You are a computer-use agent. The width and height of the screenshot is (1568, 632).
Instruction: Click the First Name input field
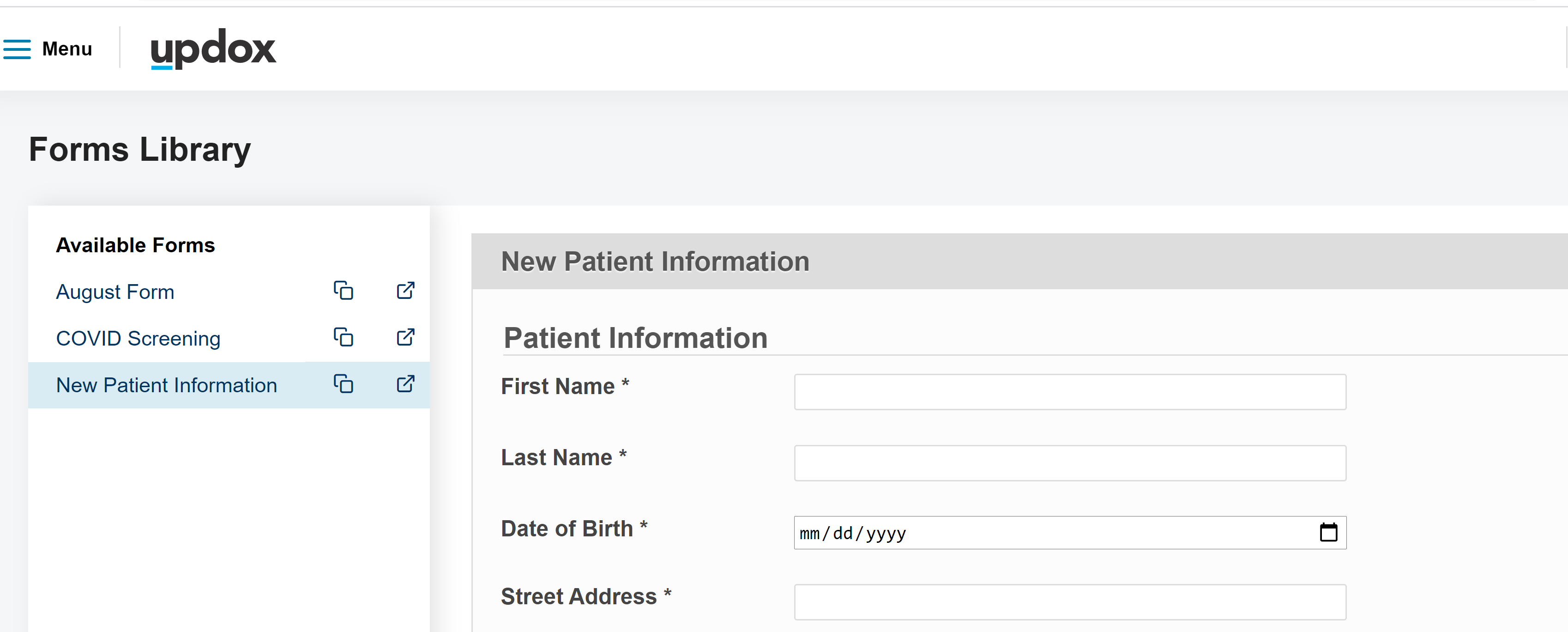(1069, 392)
